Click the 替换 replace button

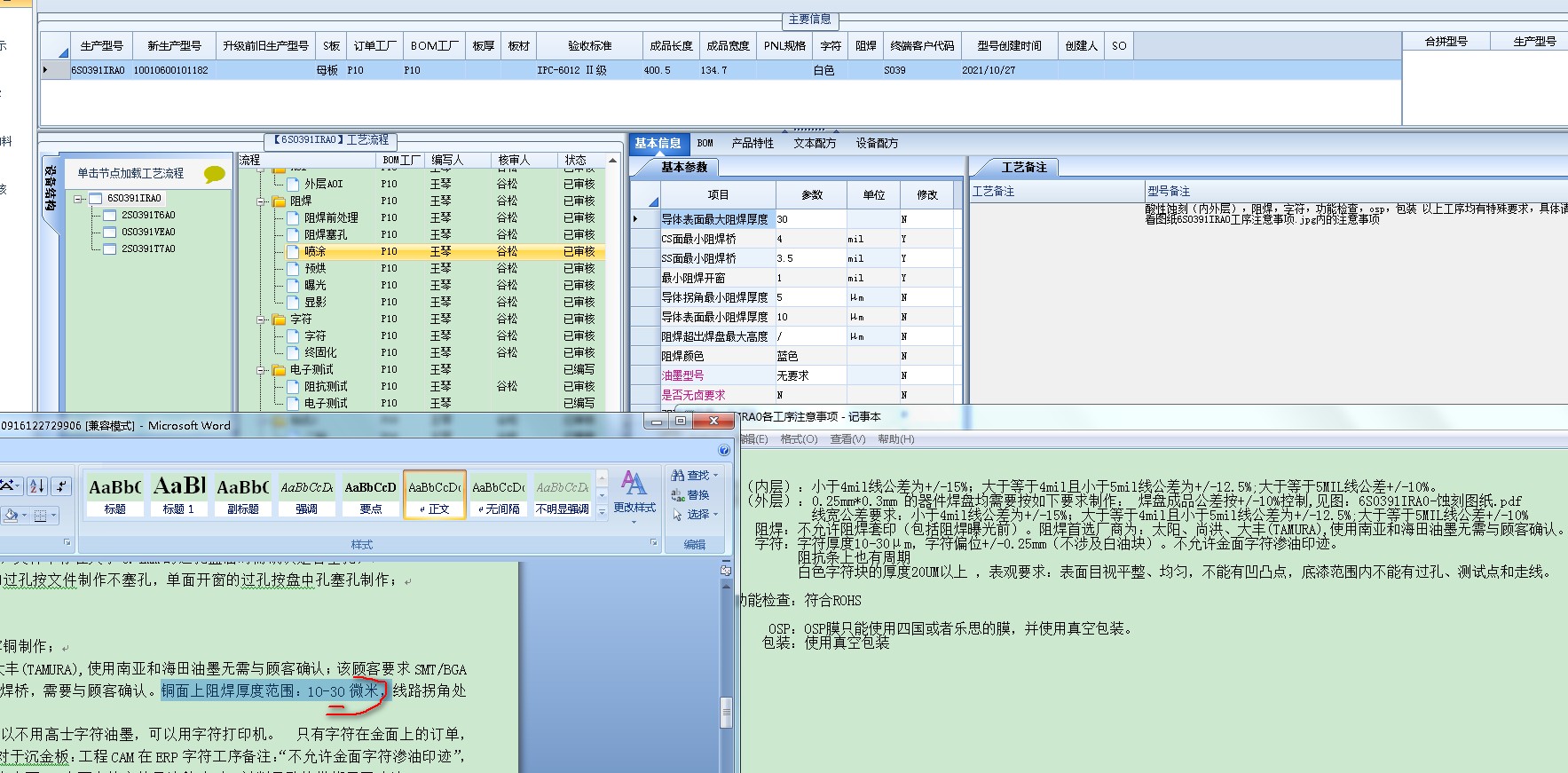point(692,495)
